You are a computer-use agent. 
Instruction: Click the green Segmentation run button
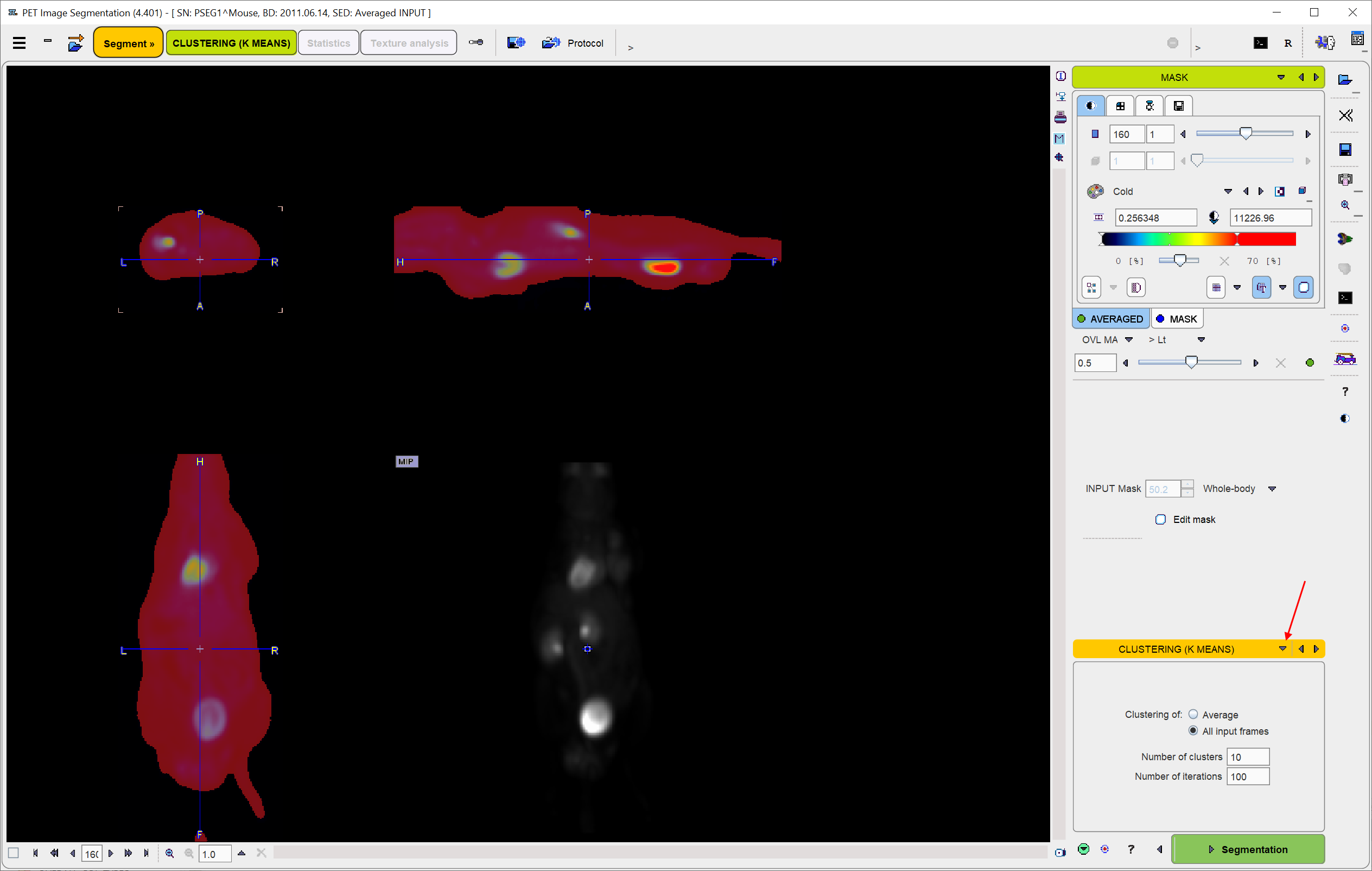(x=1247, y=849)
